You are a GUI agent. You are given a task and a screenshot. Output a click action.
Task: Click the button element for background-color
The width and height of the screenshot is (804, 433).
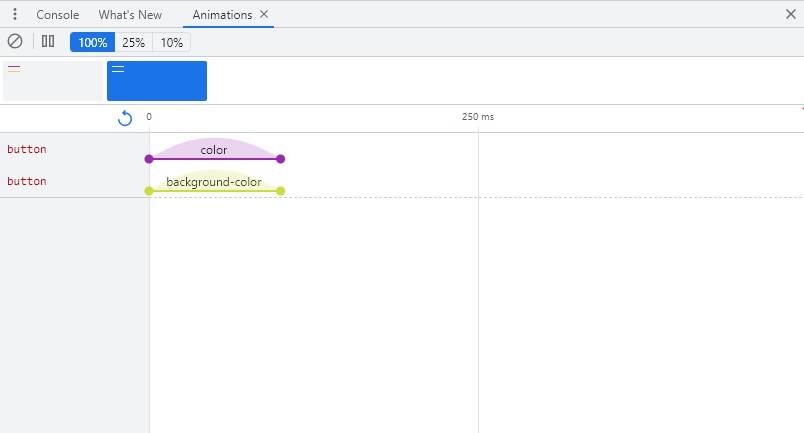(27, 181)
